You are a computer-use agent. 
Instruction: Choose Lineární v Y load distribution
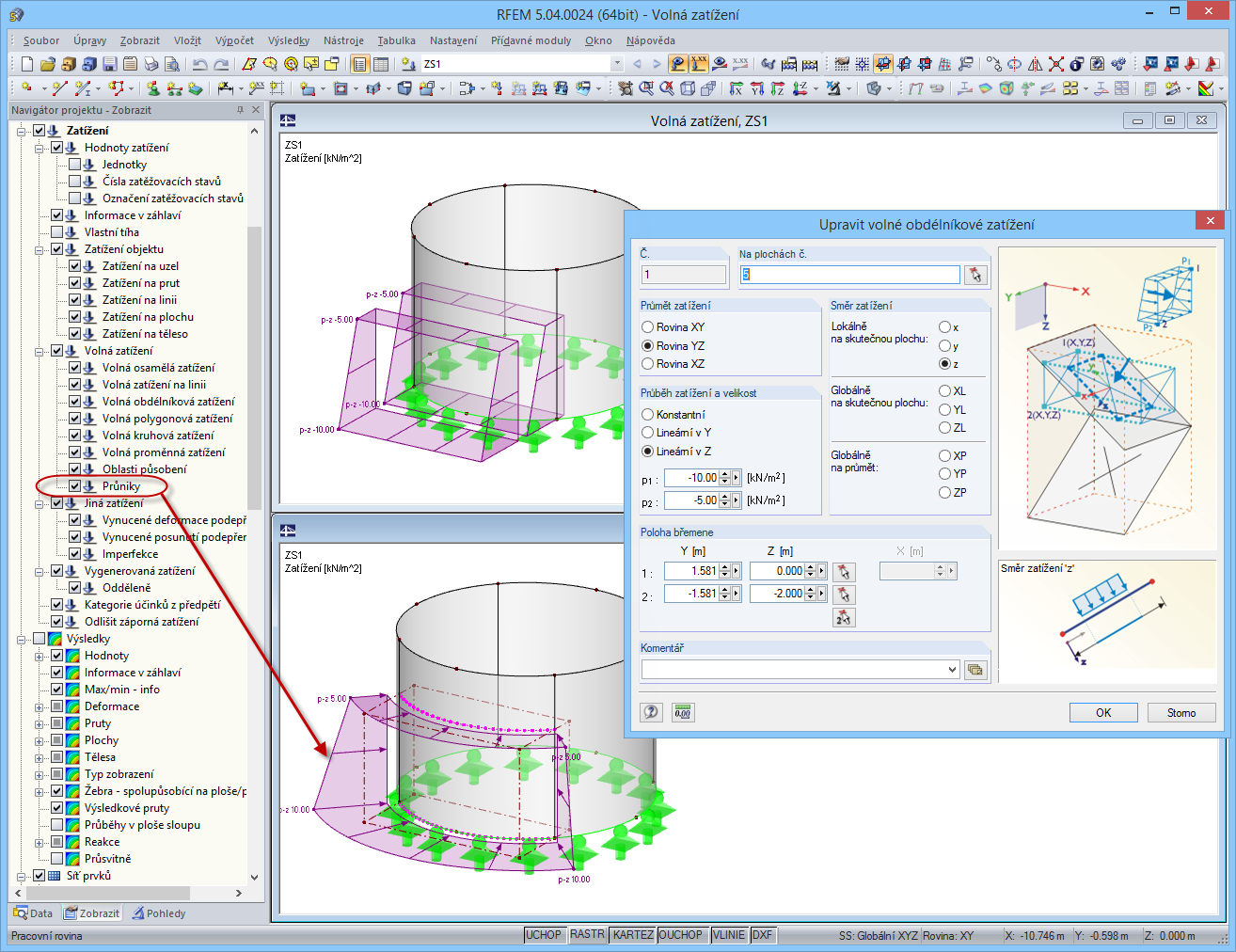coord(677,433)
